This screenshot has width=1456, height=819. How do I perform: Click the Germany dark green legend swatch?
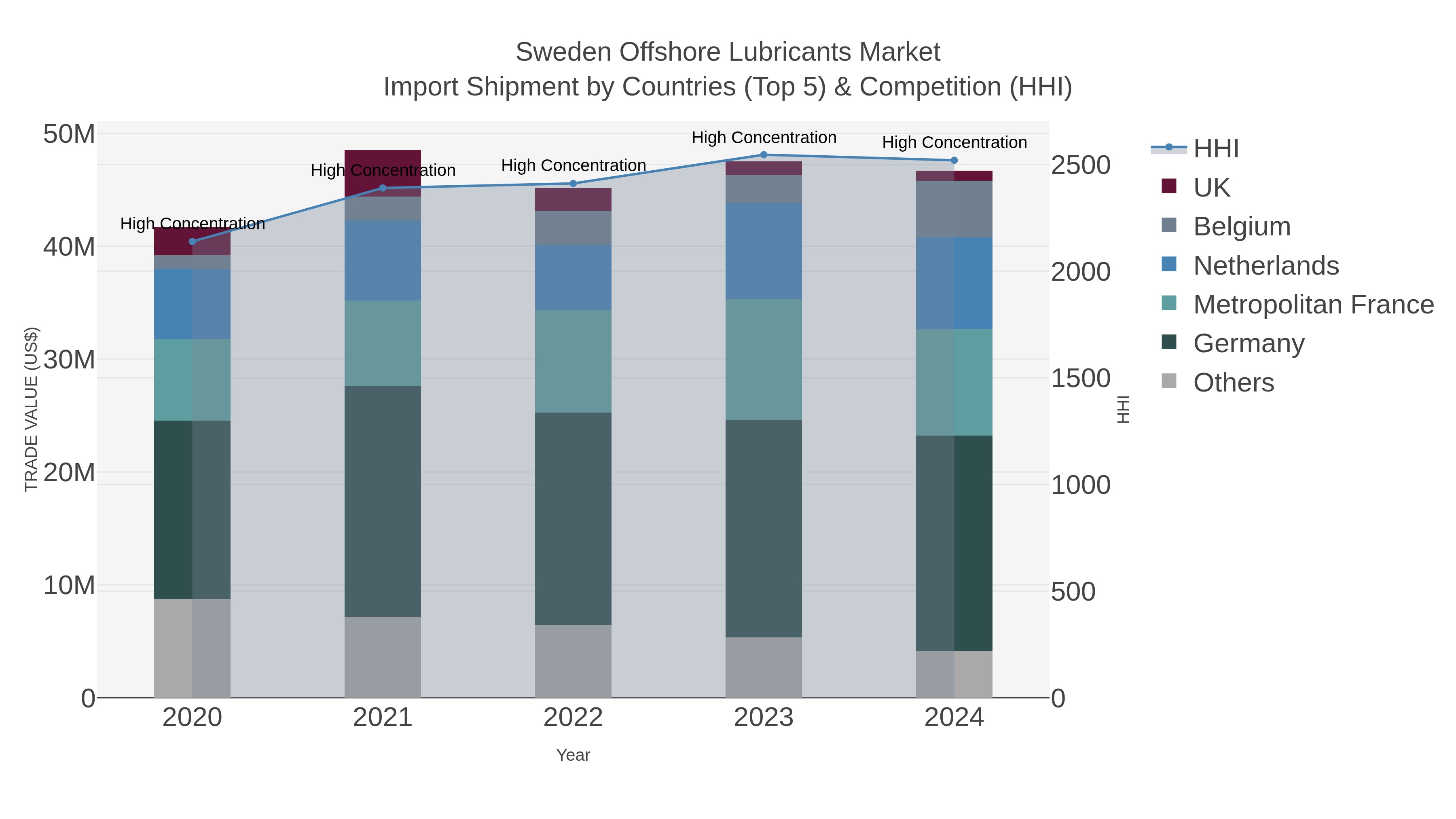[1169, 342]
